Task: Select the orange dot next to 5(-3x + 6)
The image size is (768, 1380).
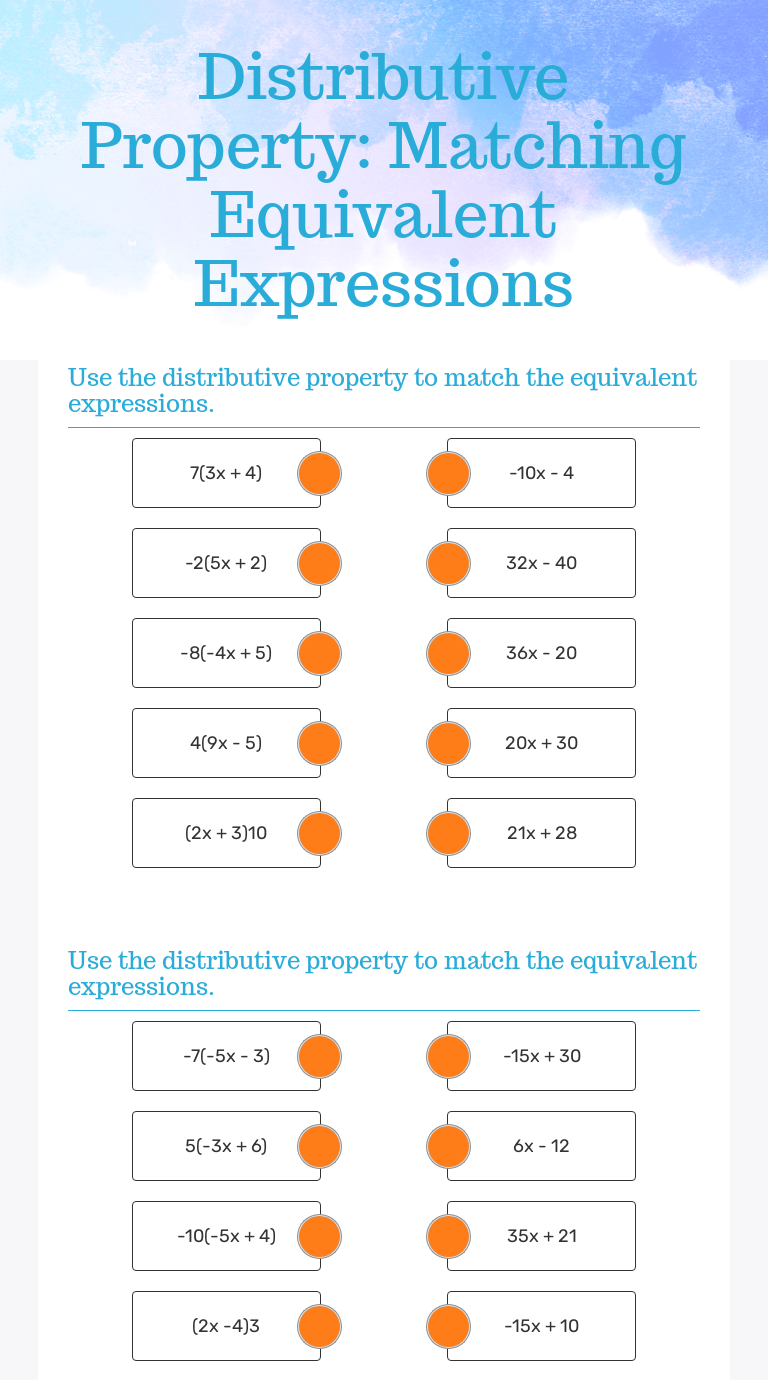Action: 320,1146
